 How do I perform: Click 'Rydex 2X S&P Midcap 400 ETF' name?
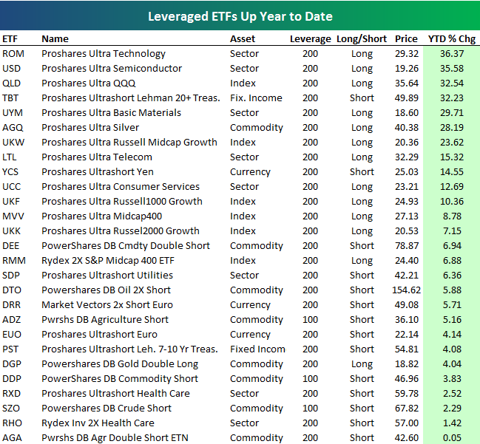pyautogui.click(x=108, y=260)
